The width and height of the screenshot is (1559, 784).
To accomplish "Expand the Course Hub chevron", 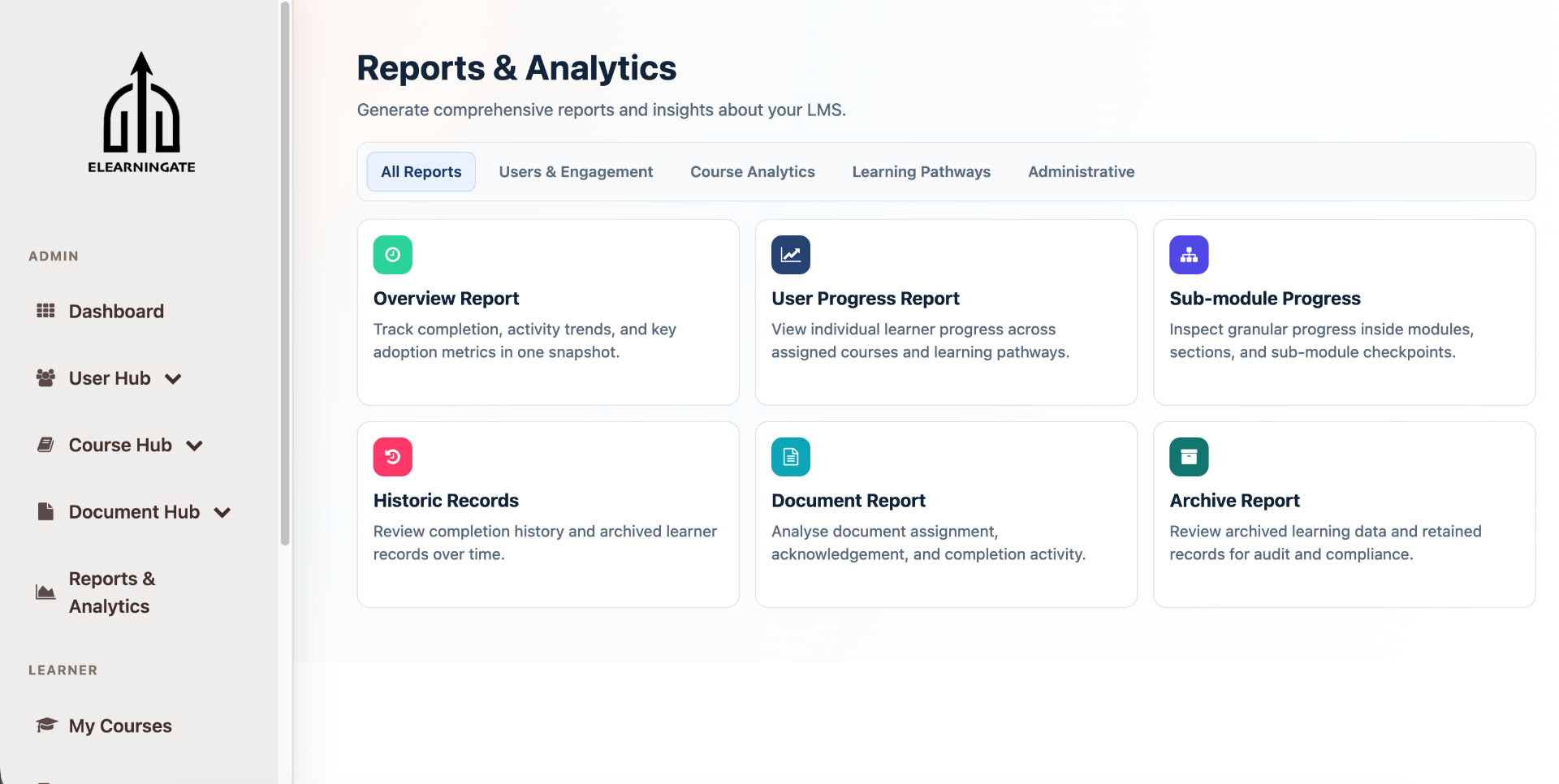I will click(194, 446).
